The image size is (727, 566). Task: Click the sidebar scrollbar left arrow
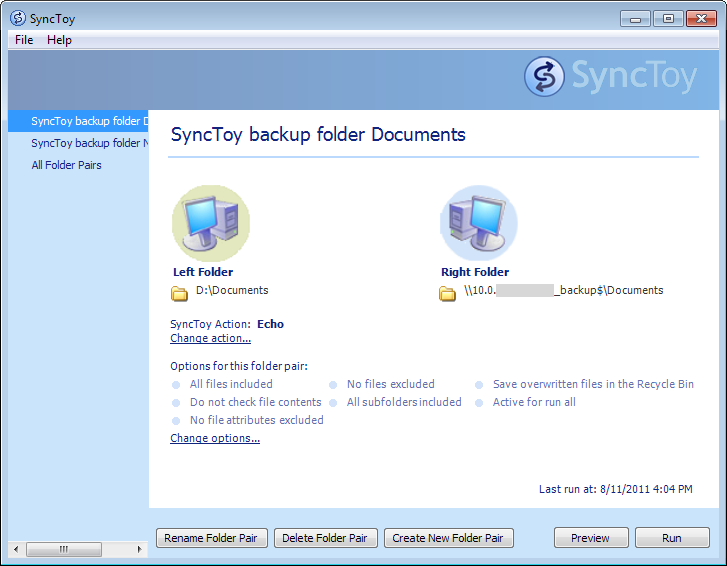(x=16, y=549)
